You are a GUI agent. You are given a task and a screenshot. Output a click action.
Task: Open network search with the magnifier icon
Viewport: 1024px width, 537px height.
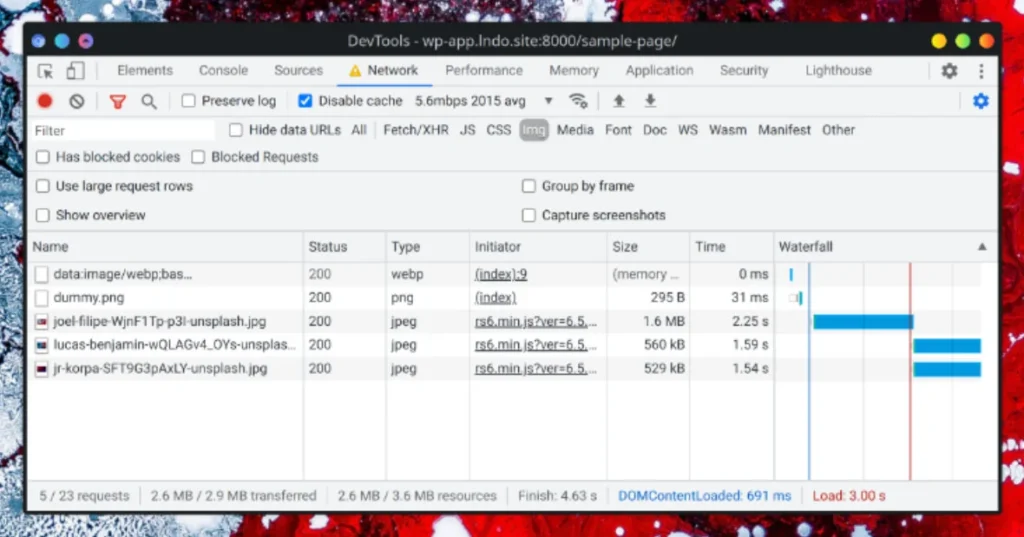[149, 101]
